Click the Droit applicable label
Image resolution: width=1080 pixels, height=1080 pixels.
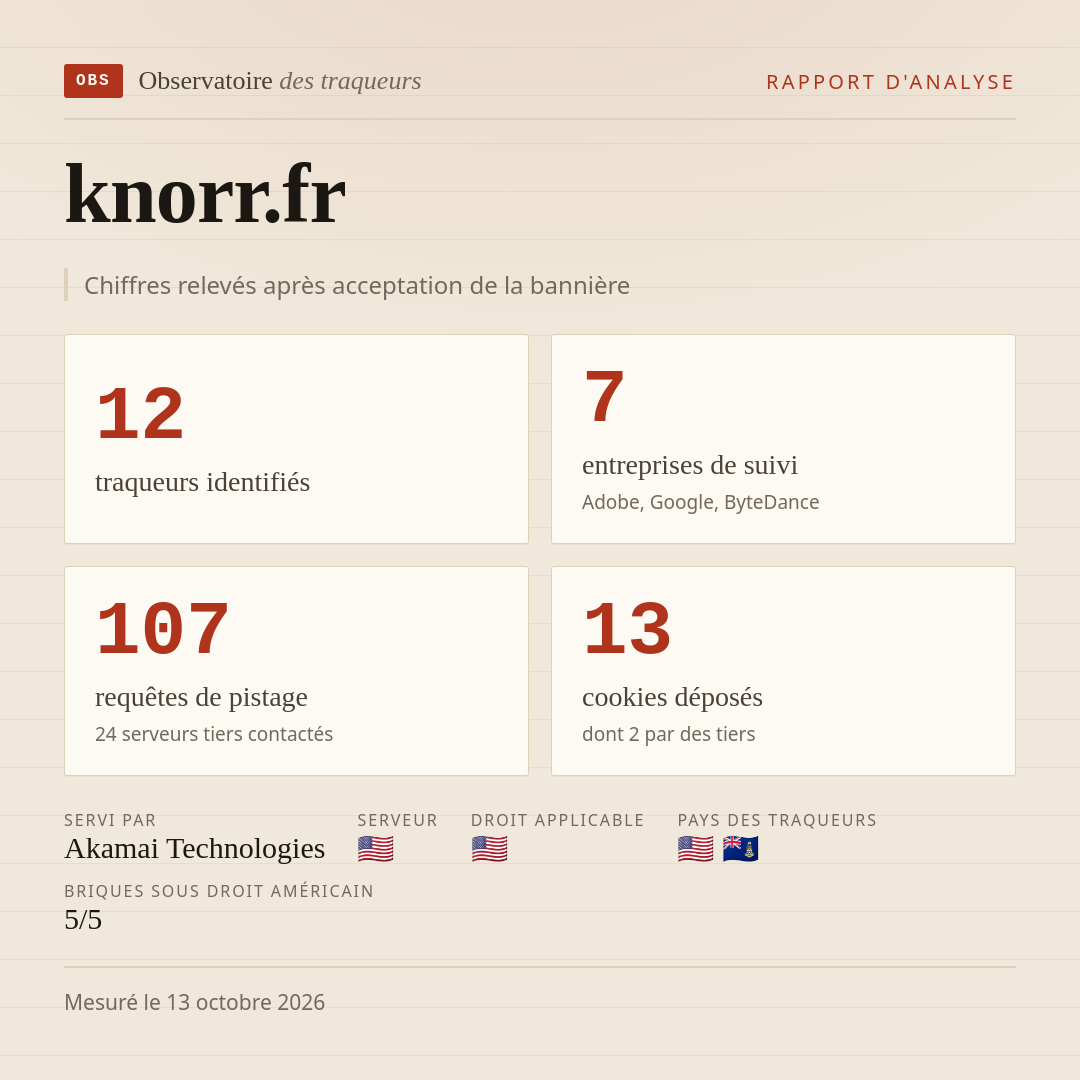[557, 820]
